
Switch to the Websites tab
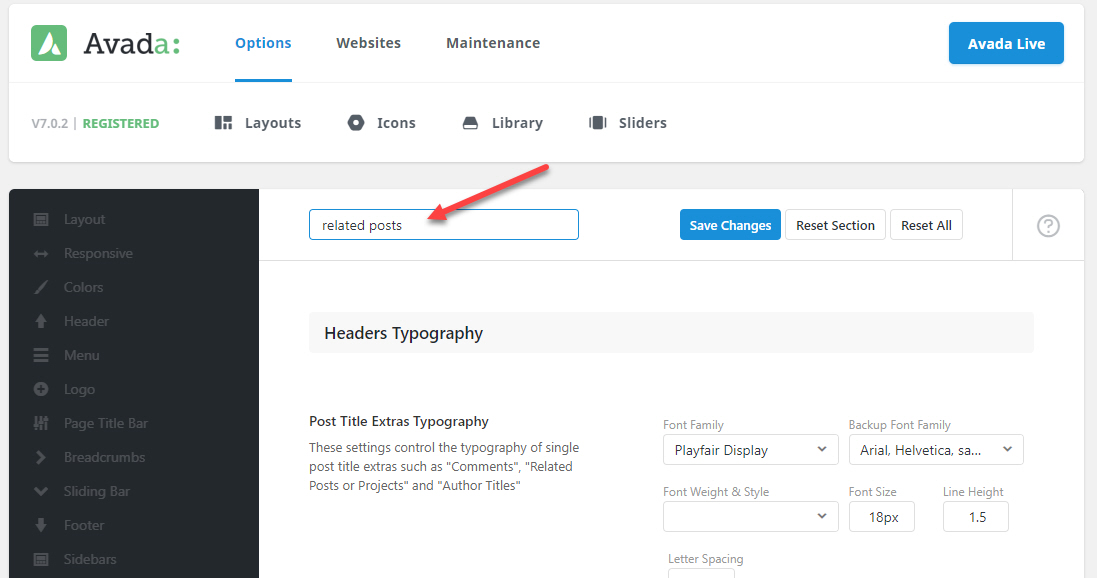point(369,43)
